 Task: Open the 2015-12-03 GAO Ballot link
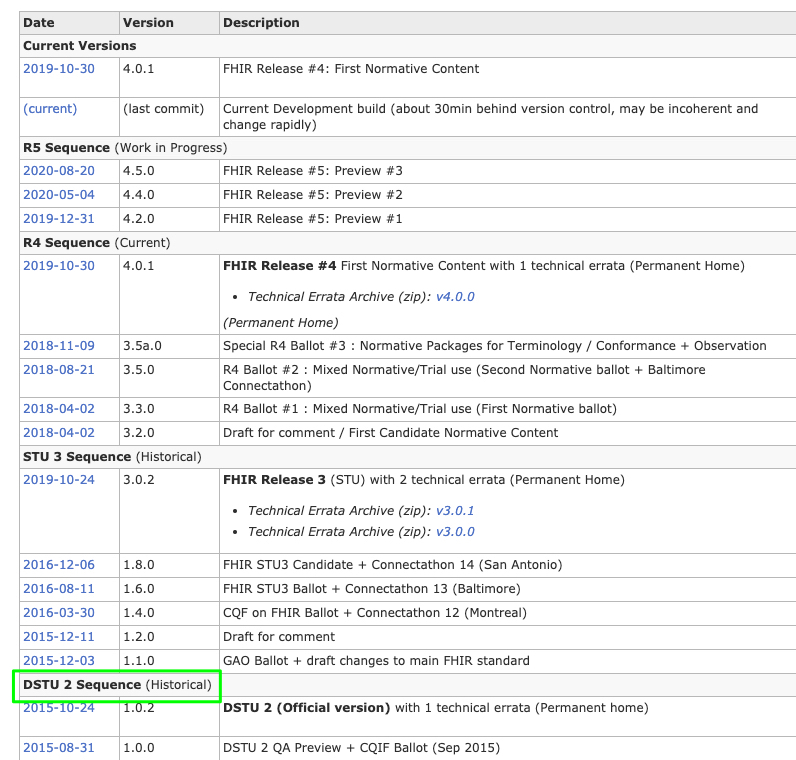point(59,660)
